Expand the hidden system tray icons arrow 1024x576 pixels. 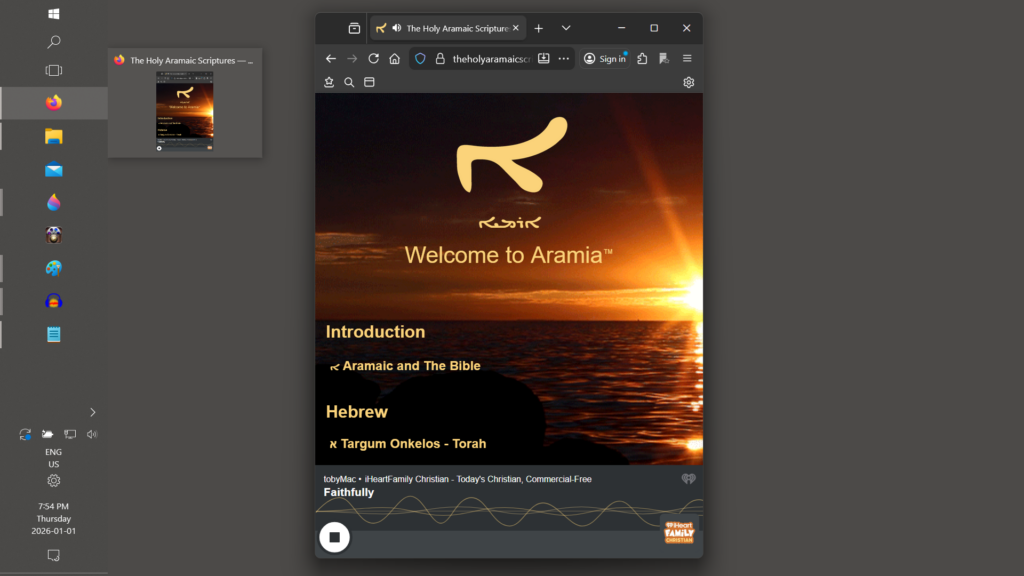[x=93, y=412]
